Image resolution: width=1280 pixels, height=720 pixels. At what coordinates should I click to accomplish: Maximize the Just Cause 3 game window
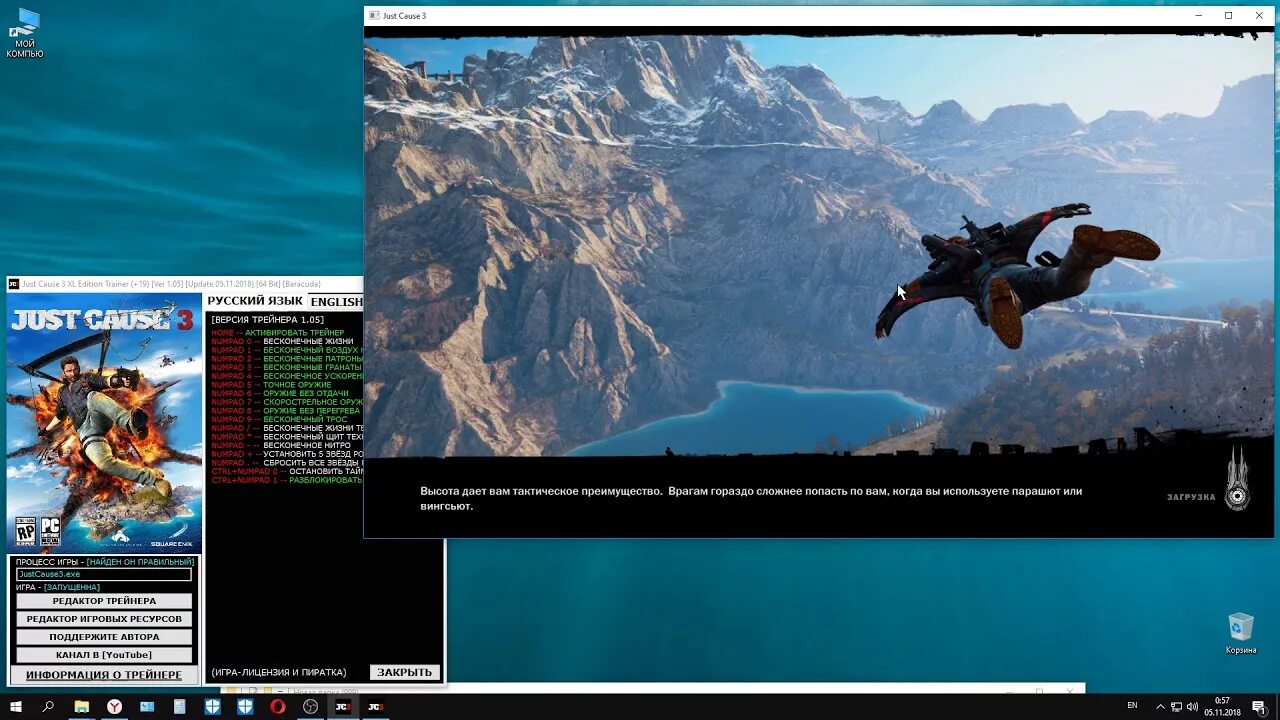(1228, 16)
